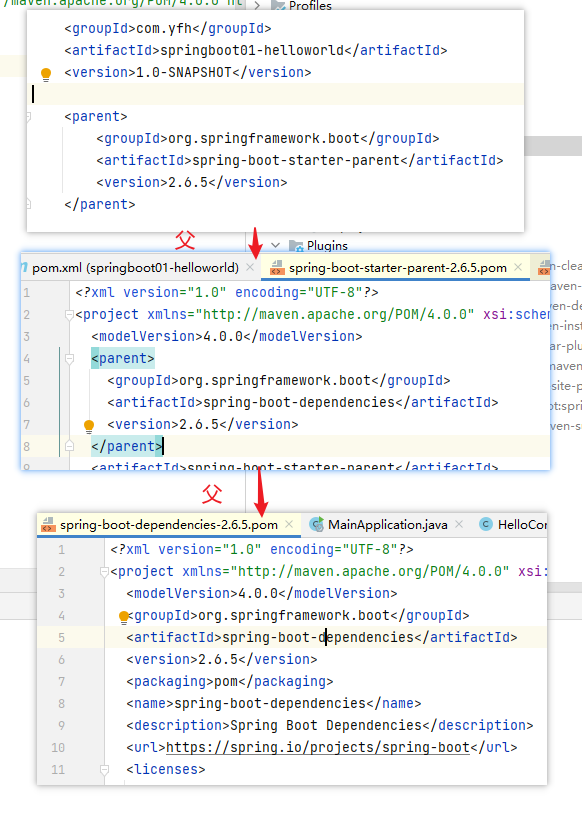The height and width of the screenshot is (821, 582).
Task: Close the pom.xml (springboot01-helloworld) tab
Action: [250, 267]
